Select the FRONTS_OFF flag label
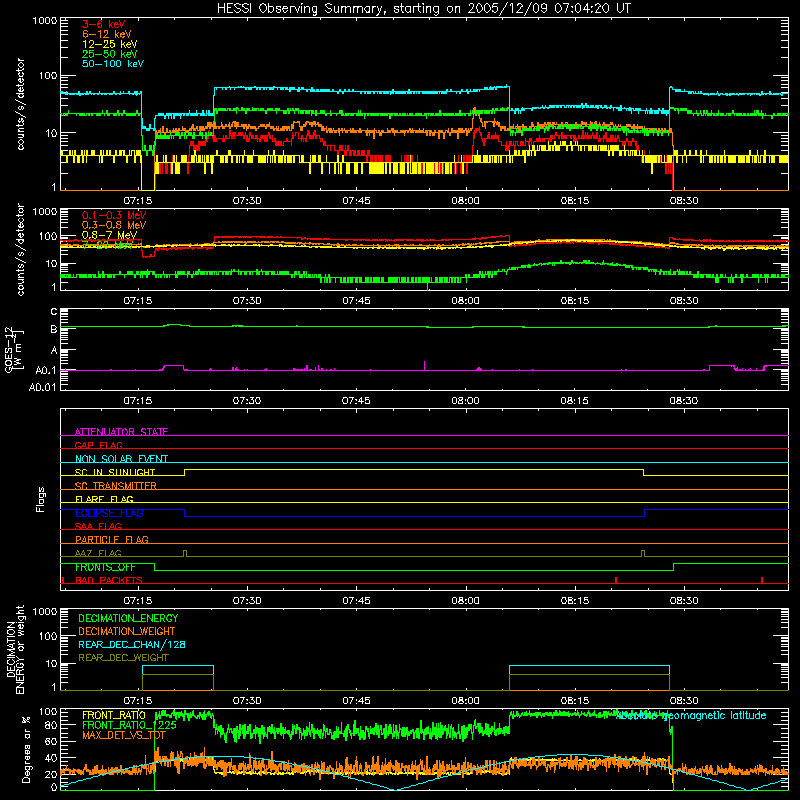This screenshot has width=800, height=800. [105, 567]
